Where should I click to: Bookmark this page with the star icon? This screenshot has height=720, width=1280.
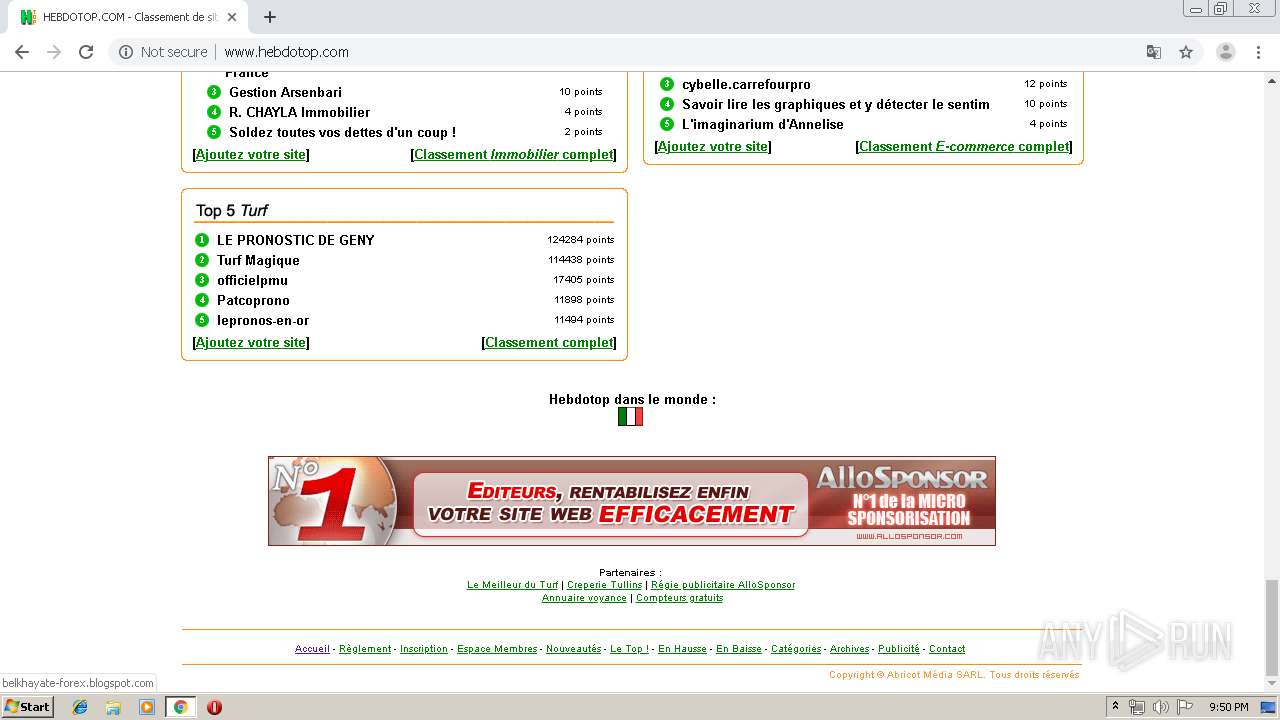coord(1186,52)
